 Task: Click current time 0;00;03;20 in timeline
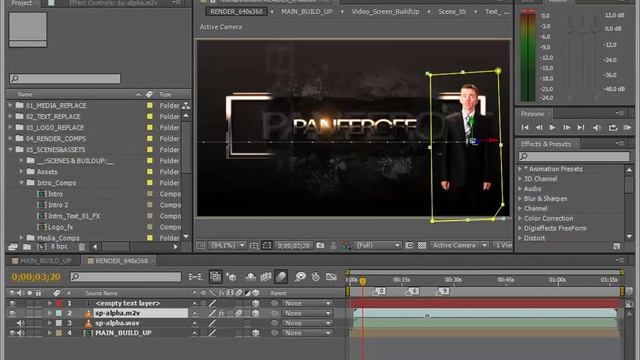36,277
